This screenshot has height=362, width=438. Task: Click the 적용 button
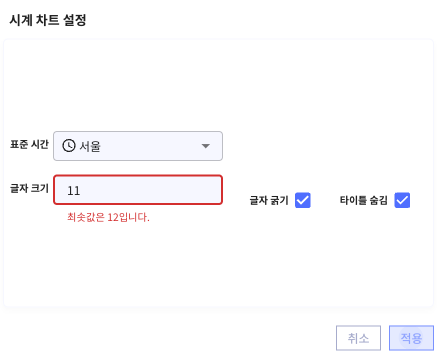tap(411, 338)
